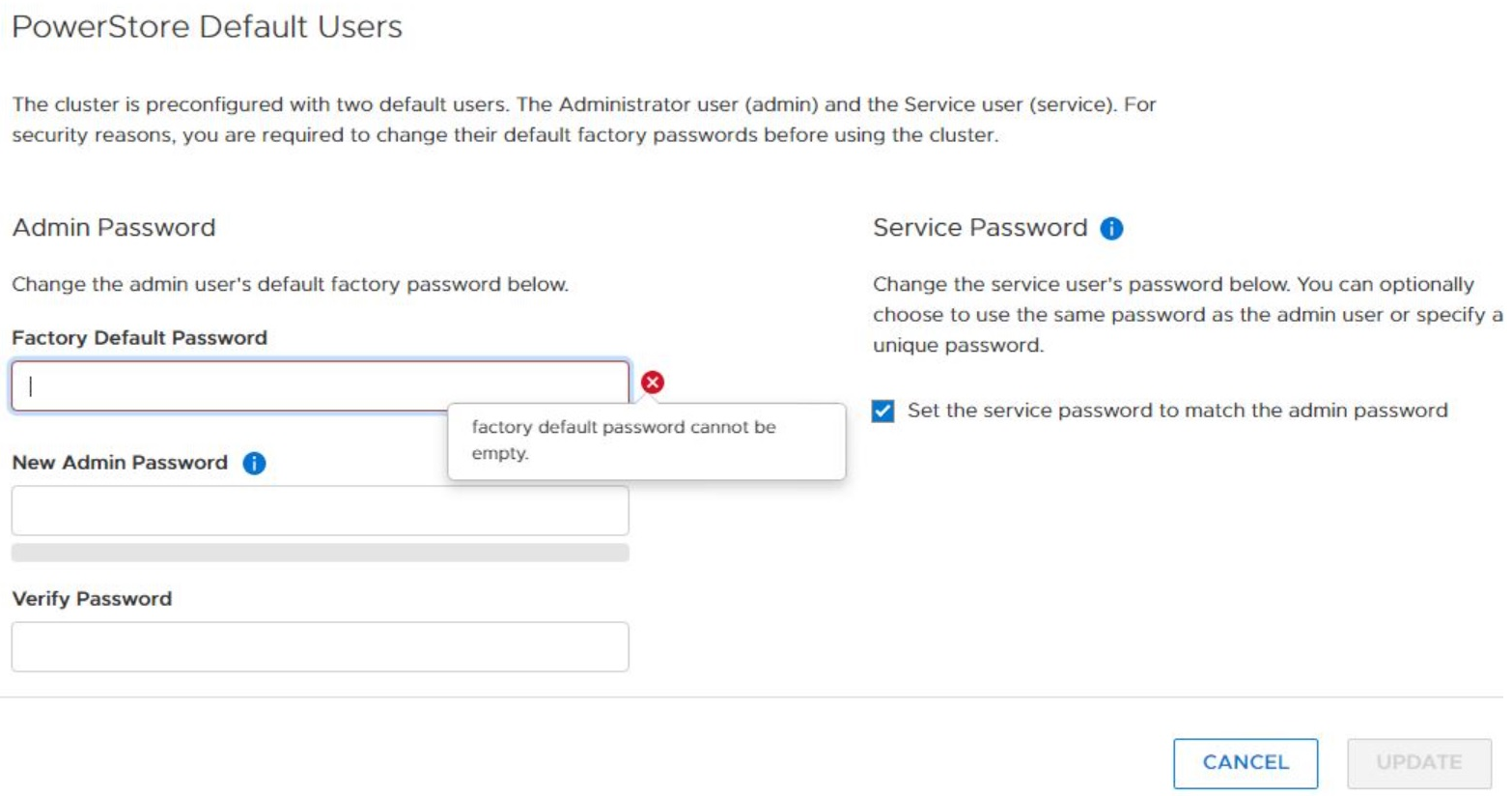Image resolution: width=1512 pixels, height=796 pixels.
Task: Click the error tooltip saying password cannot be empty
Action: pyautogui.click(x=647, y=440)
